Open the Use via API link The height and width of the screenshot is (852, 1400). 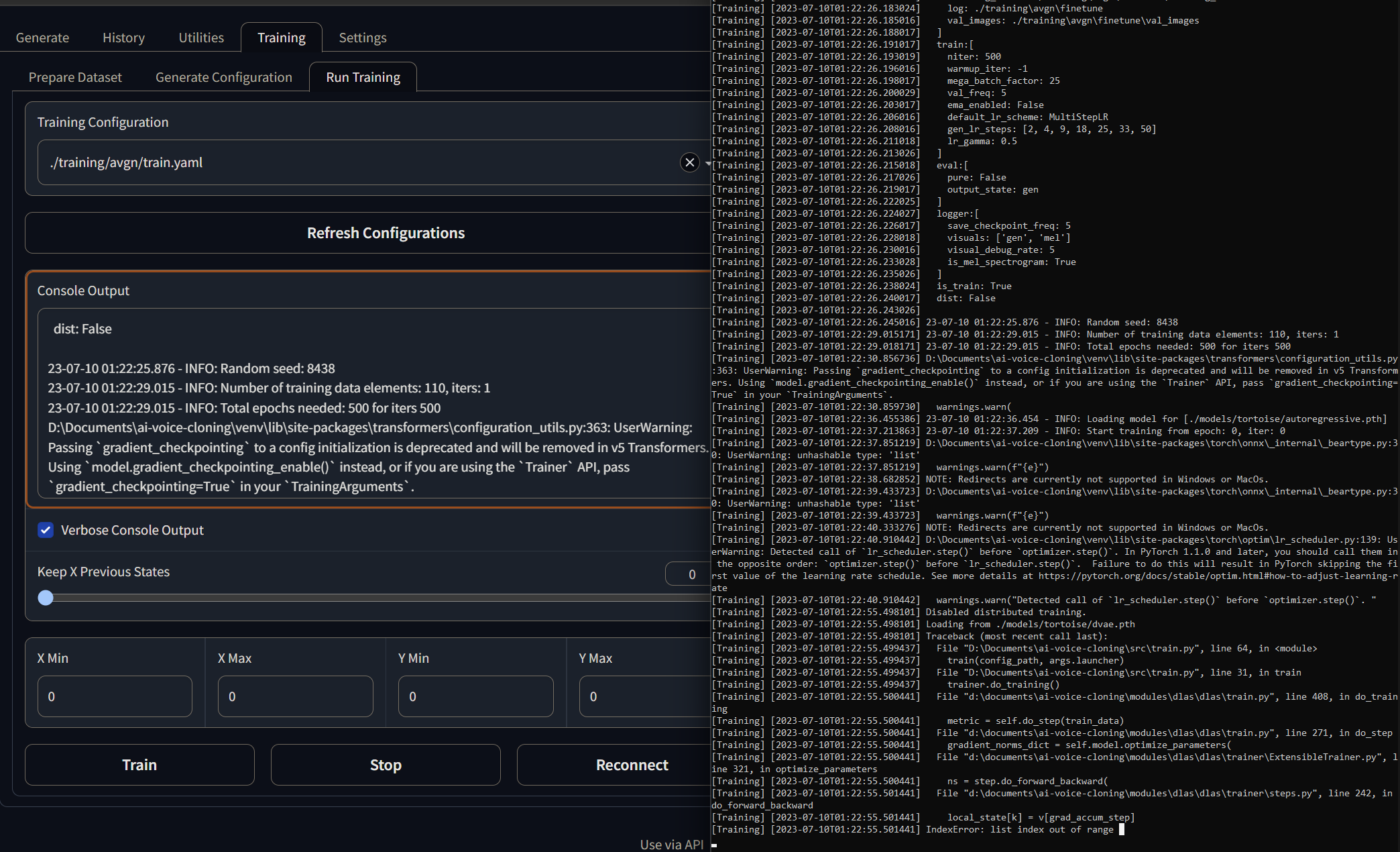pos(672,845)
